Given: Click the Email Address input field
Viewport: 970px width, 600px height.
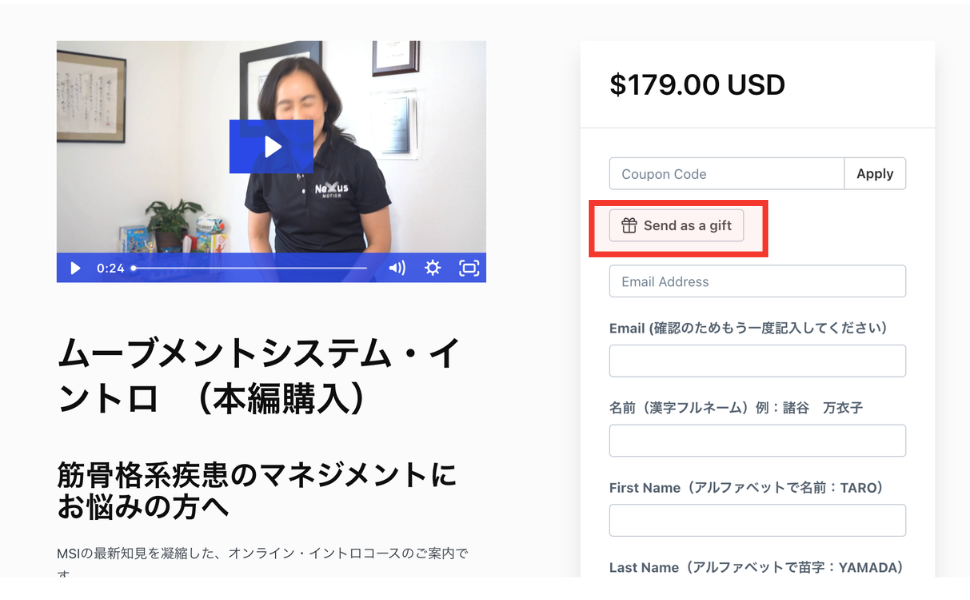Looking at the screenshot, I should tap(757, 281).
